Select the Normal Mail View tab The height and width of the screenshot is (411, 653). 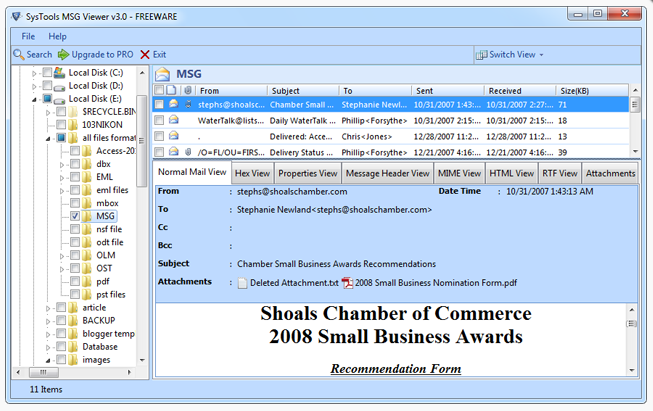coord(192,172)
